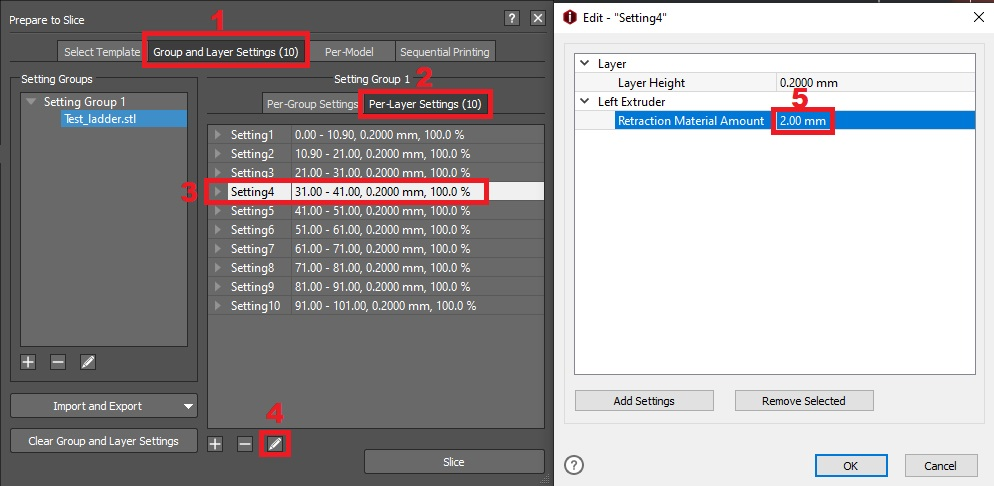Click the help button in Prepare to Slice title bar
The height and width of the screenshot is (486, 994).
[512, 18]
